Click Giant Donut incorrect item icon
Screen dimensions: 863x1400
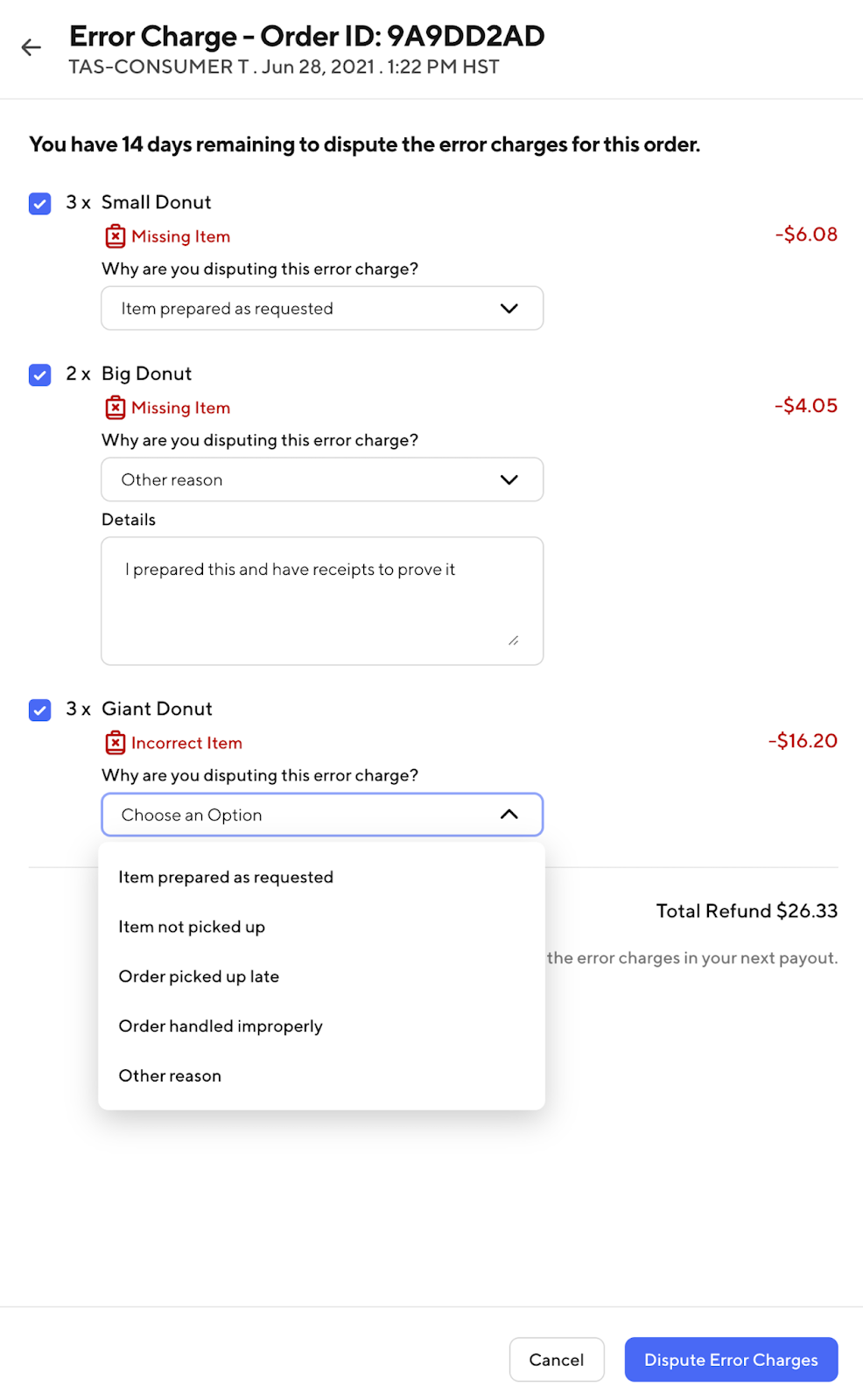(115, 743)
